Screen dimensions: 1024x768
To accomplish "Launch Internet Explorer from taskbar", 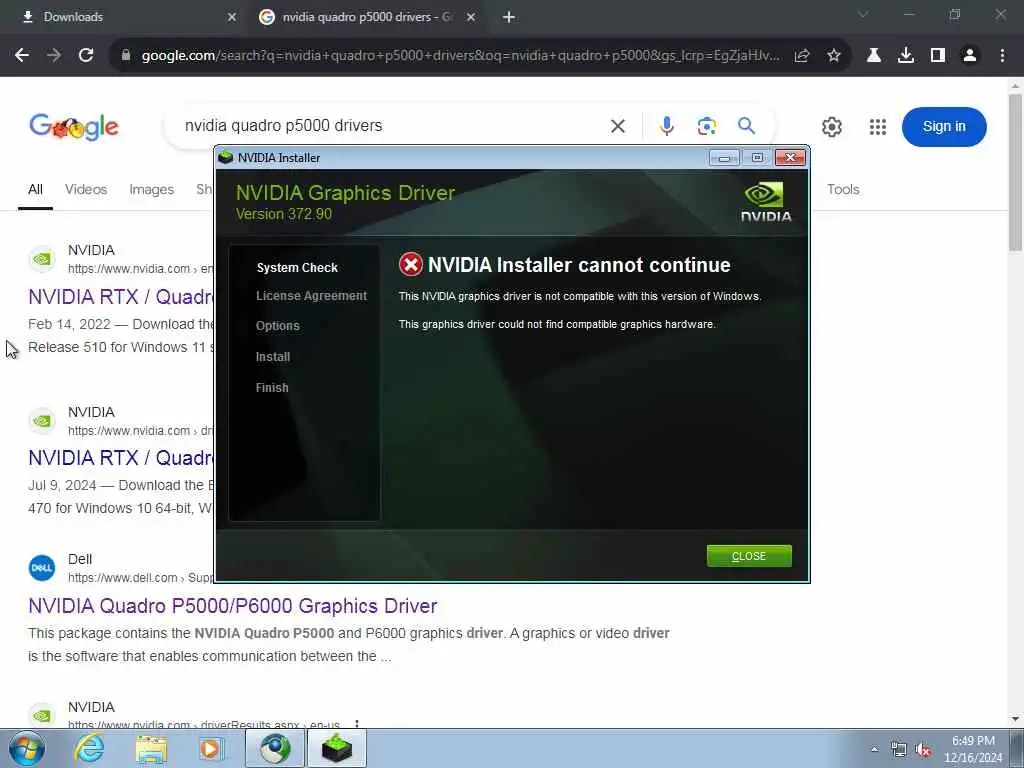I will (x=89, y=748).
